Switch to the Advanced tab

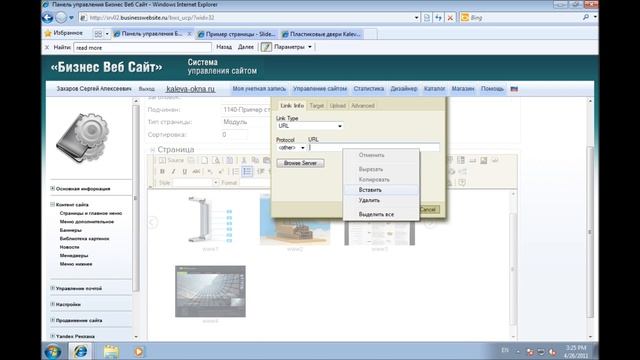coord(363,106)
